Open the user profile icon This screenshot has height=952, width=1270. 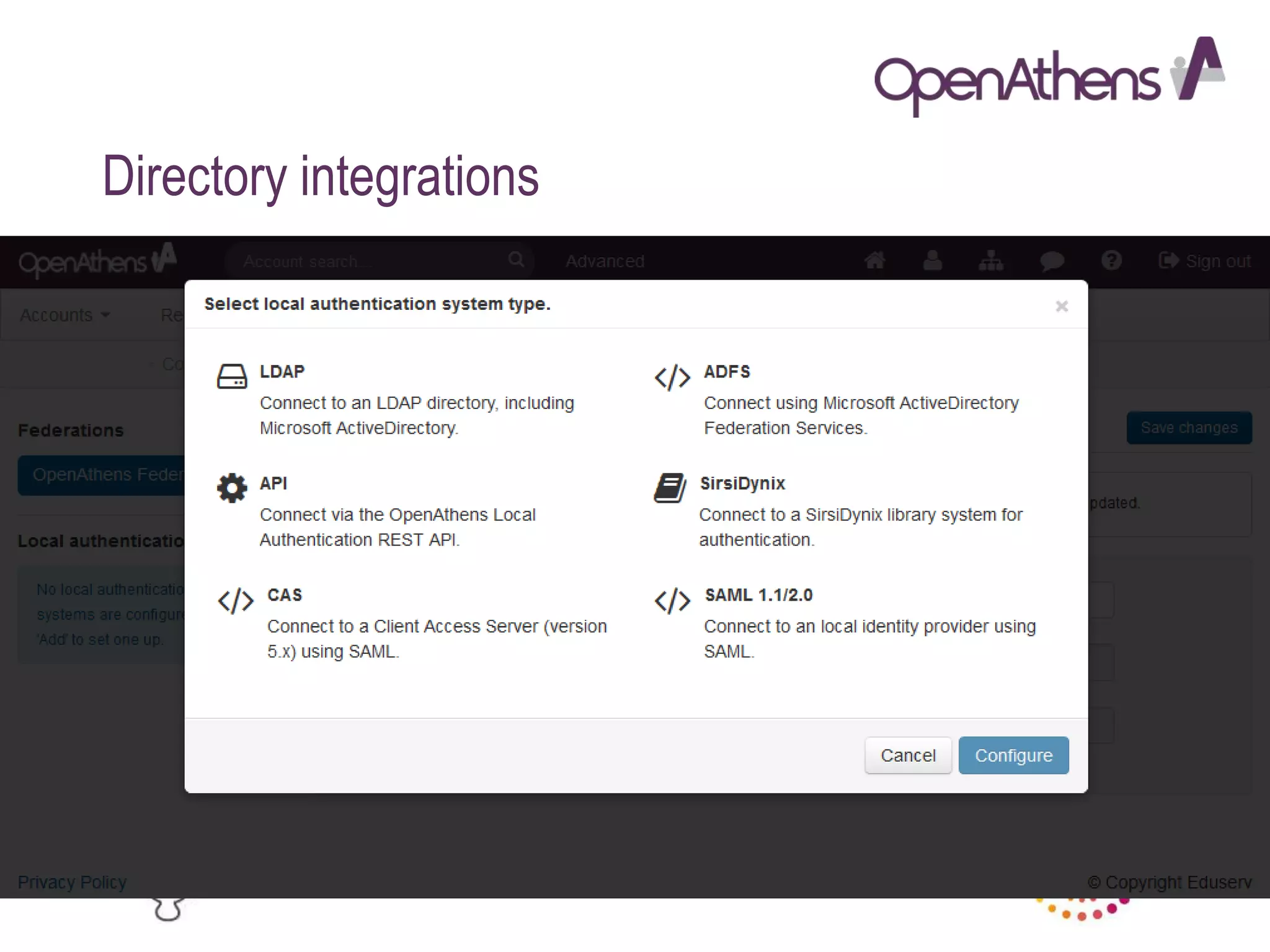pyautogui.click(x=933, y=261)
